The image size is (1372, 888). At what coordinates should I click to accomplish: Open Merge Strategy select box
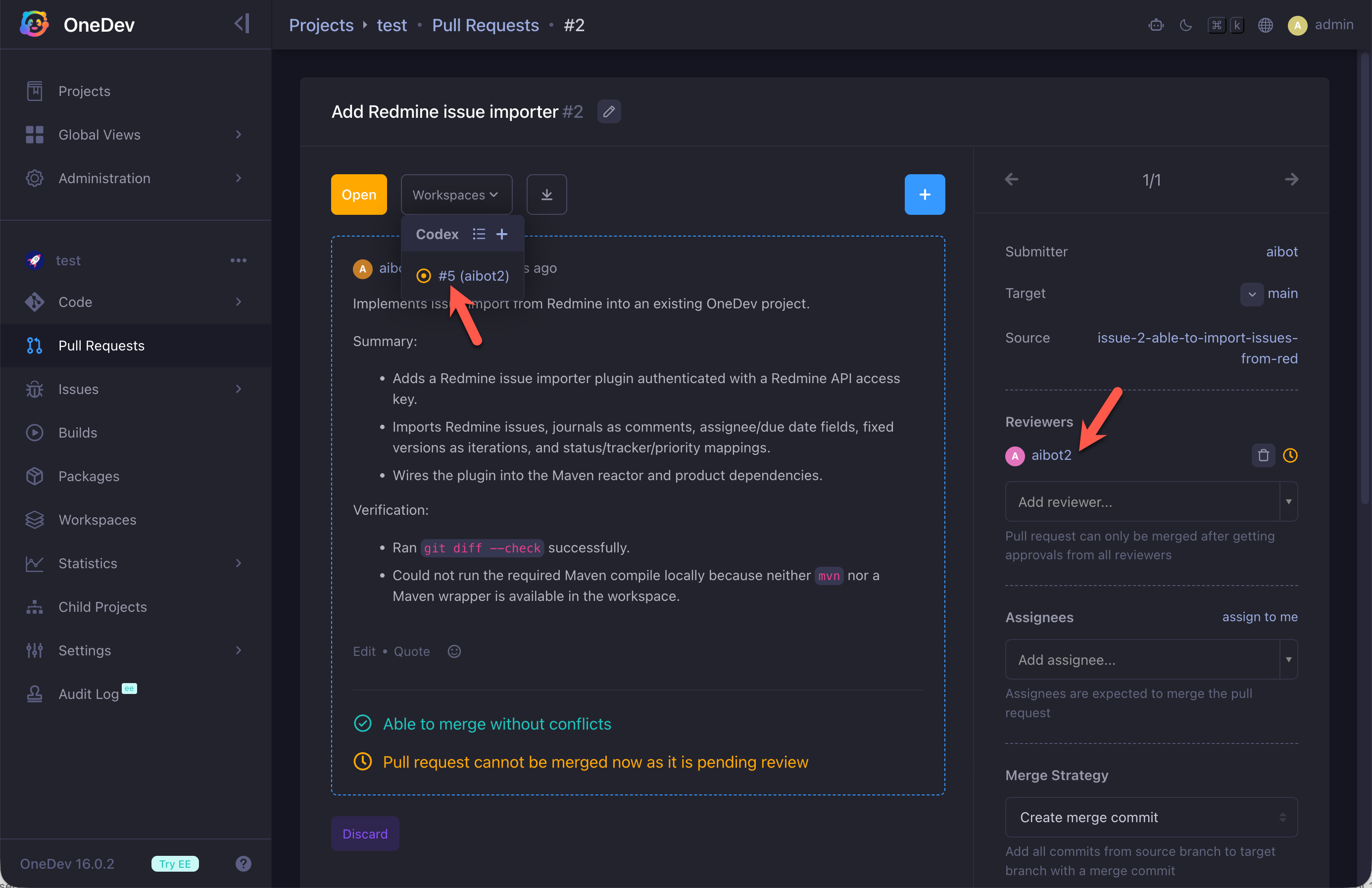[1151, 818]
